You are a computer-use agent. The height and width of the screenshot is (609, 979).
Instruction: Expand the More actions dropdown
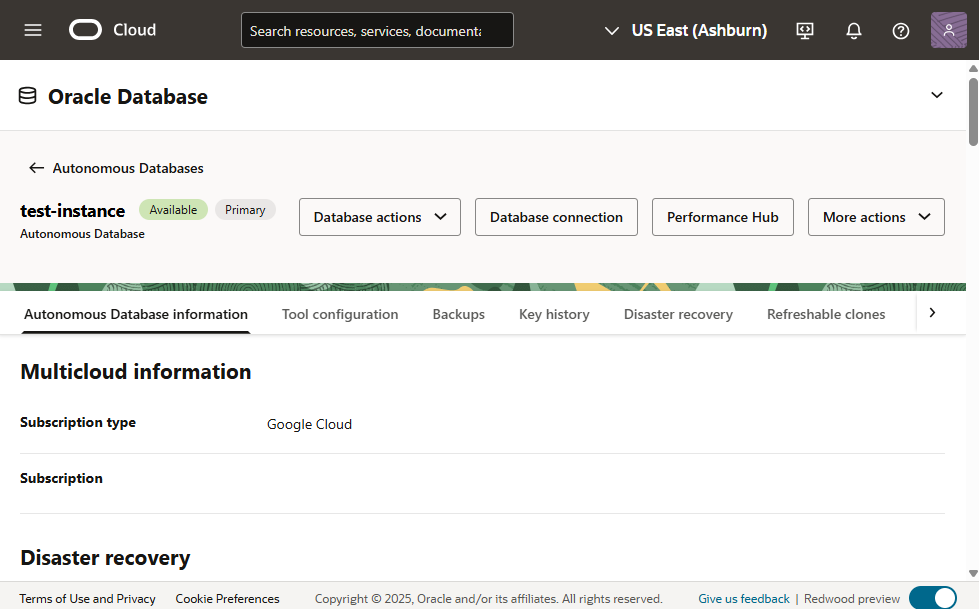[x=876, y=217]
